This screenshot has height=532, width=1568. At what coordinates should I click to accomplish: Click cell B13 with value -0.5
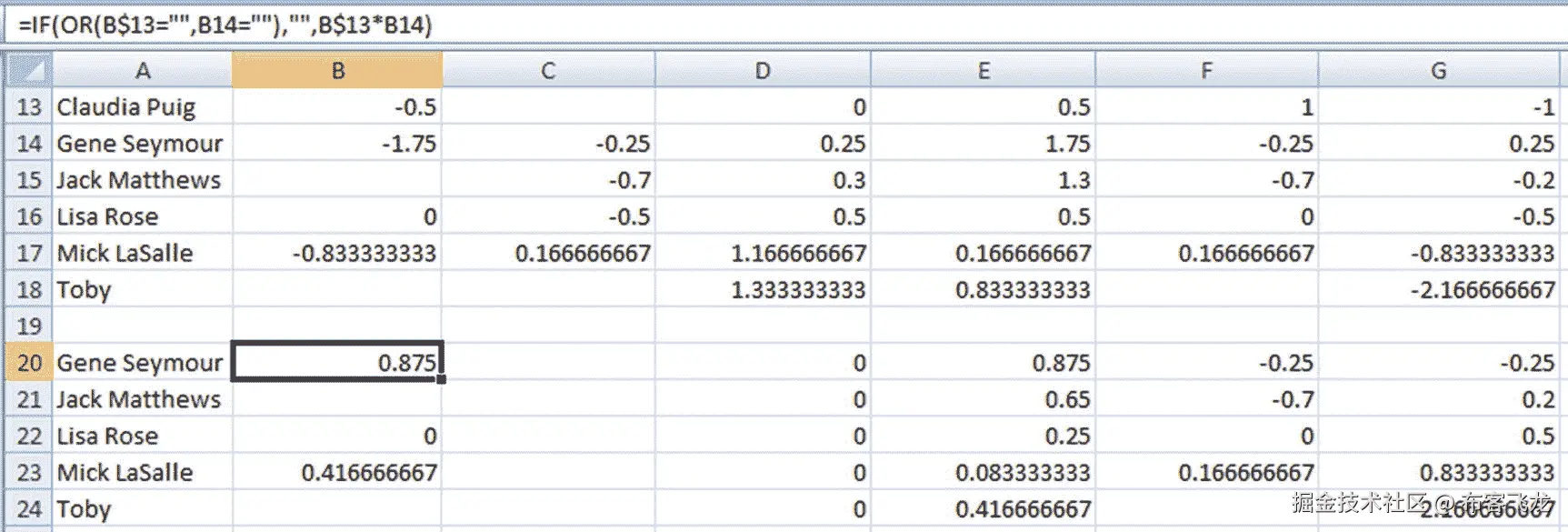point(337,106)
